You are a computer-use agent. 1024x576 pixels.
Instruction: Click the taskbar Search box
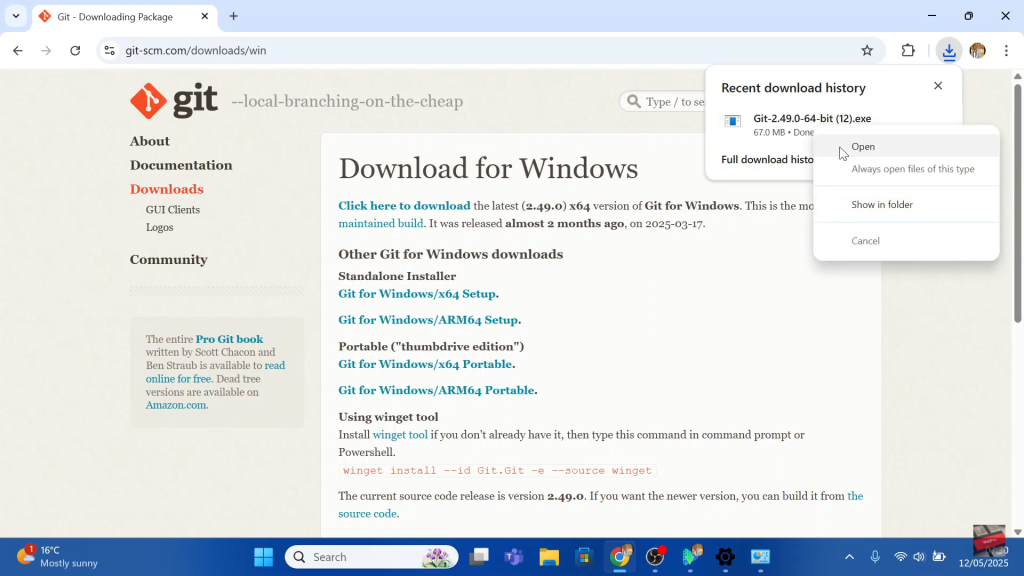372,557
